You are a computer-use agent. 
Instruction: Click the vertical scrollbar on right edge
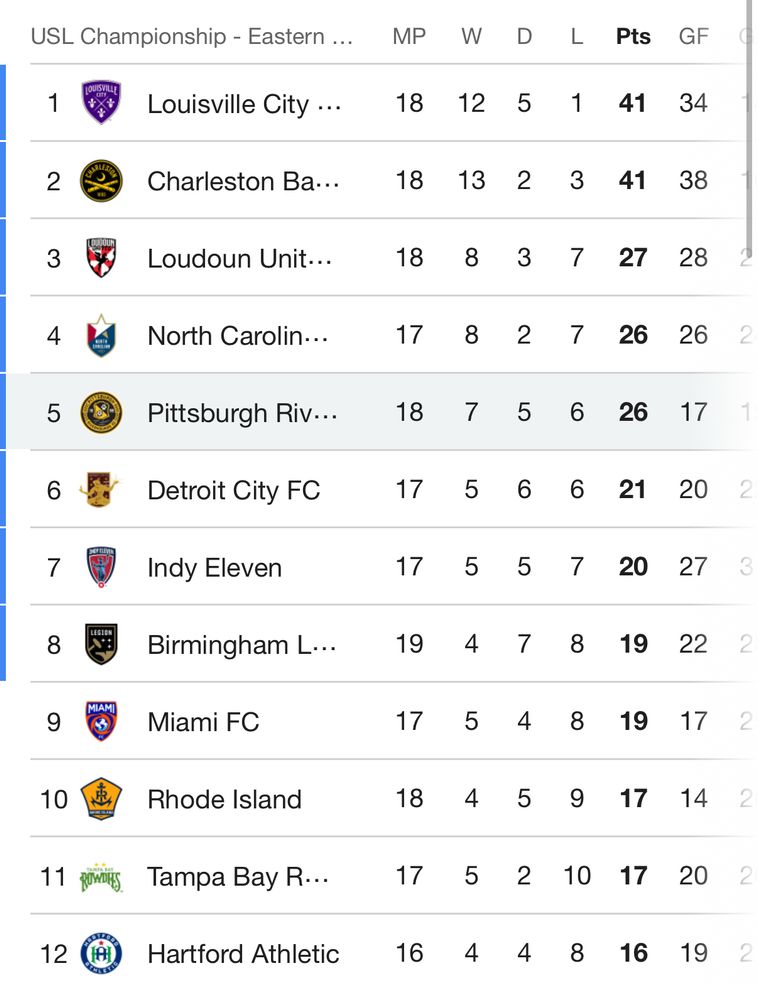pos(750,128)
